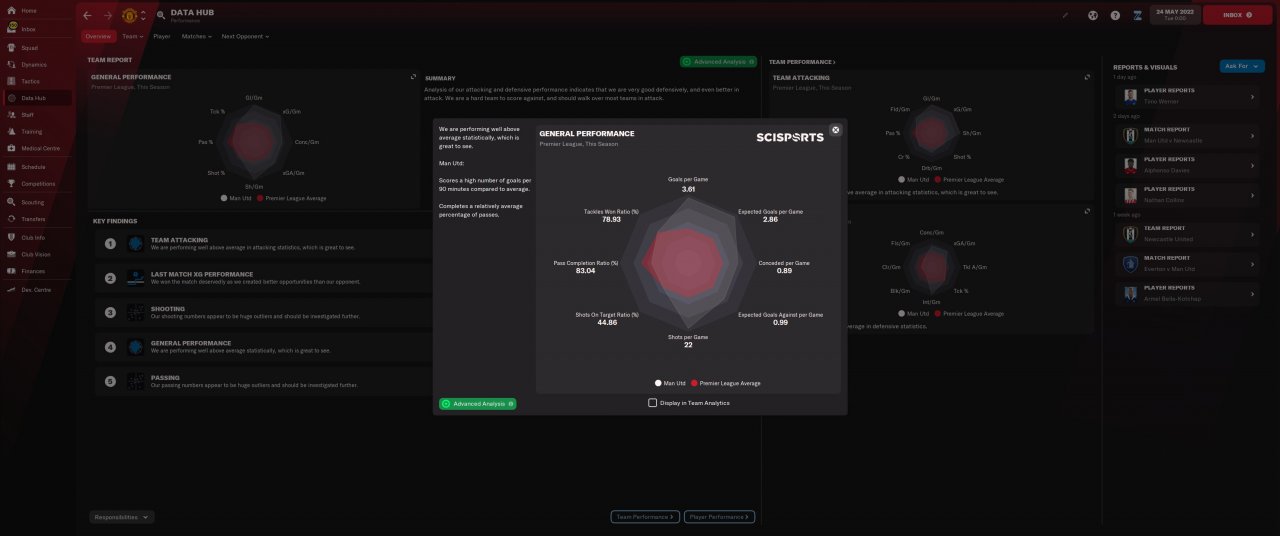The width and height of the screenshot is (1280, 536).
Task: Click Advanced Analysis button in popup
Action: click(478, 404)
